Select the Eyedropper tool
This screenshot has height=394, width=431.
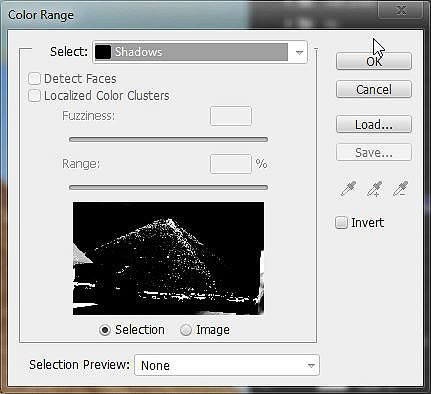(348, 189)
